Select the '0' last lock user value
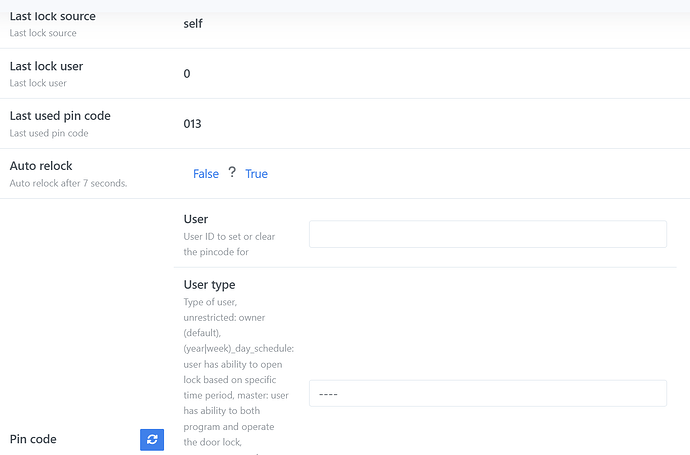This screenshot has height=455, width=690. click(x=187, y=73)
